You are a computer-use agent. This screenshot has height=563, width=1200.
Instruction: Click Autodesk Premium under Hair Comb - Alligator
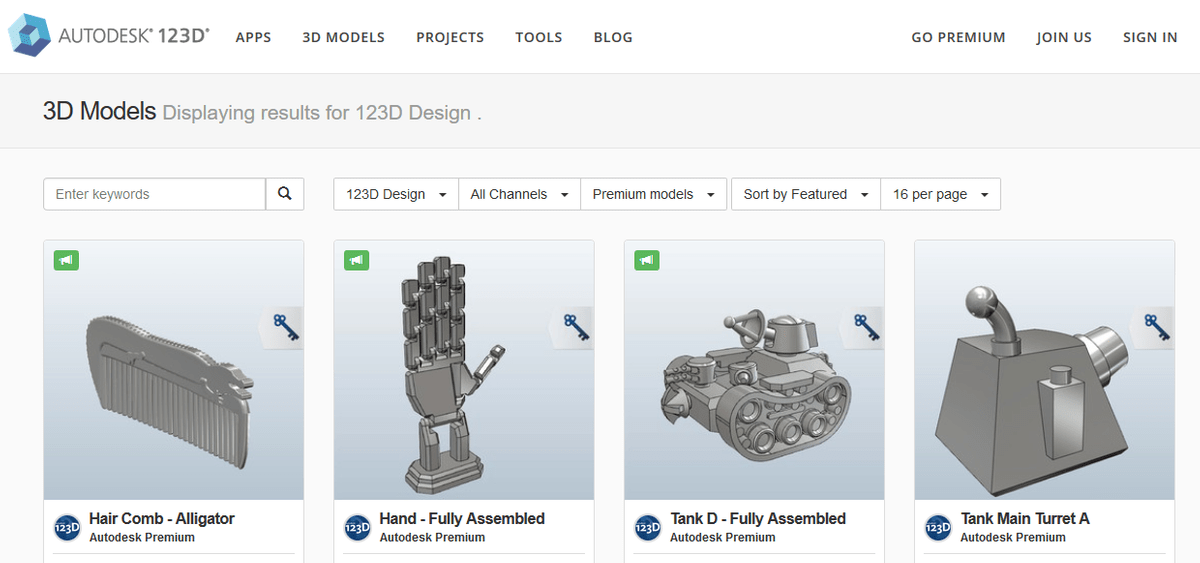(x=142, y=537)
